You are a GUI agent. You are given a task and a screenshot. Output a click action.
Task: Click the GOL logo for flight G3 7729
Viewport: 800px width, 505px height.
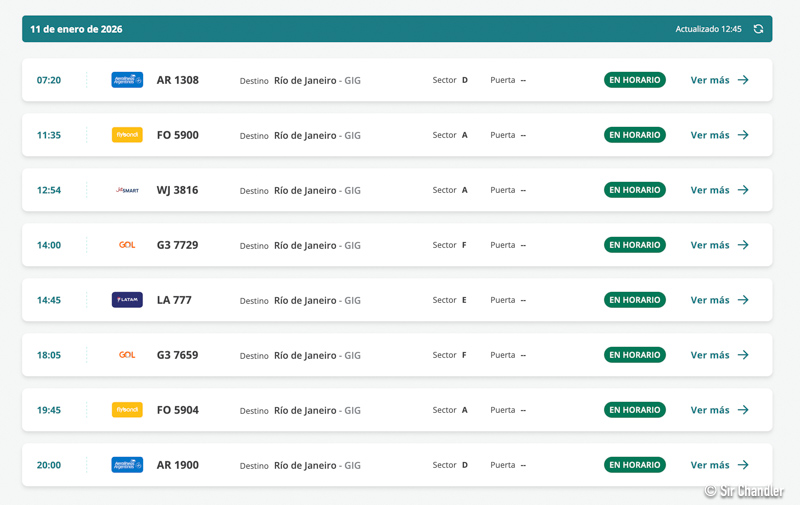[127, 245]
